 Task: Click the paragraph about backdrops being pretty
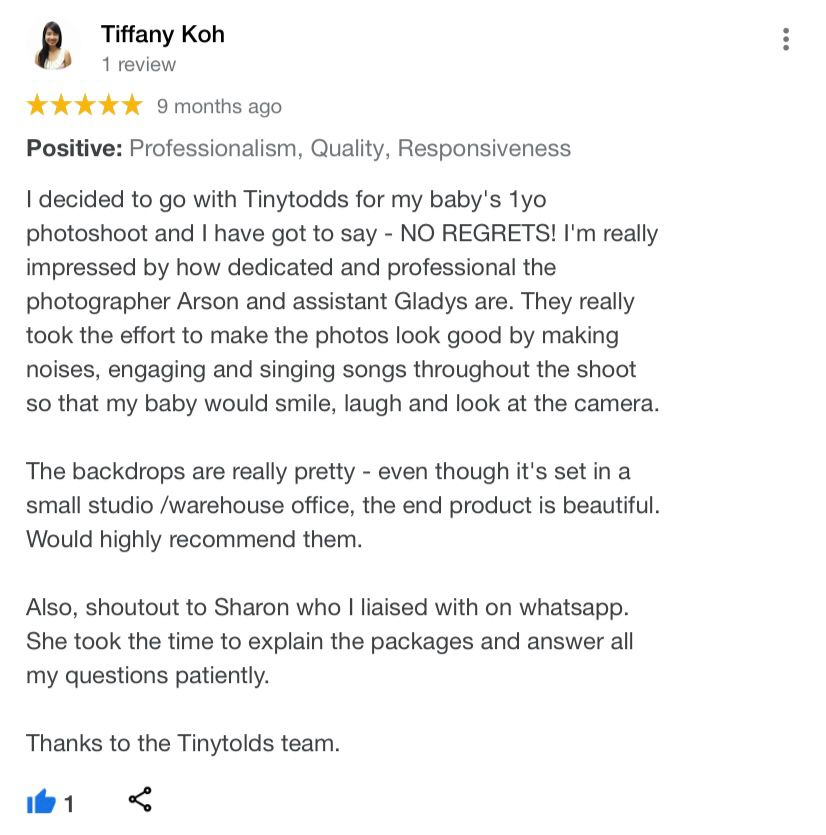pyautogui.click(x=343, y=505)
